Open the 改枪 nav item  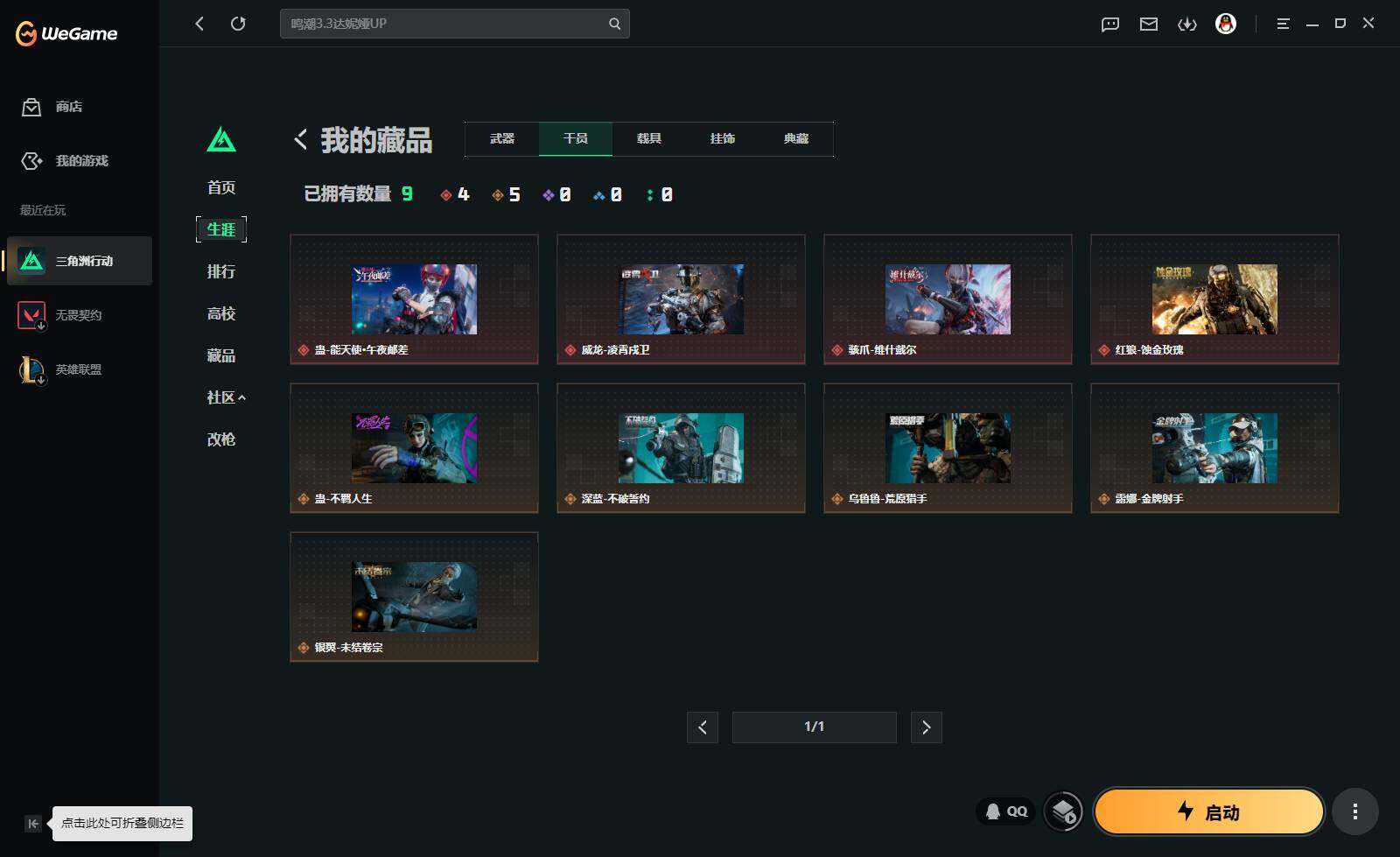221,439
